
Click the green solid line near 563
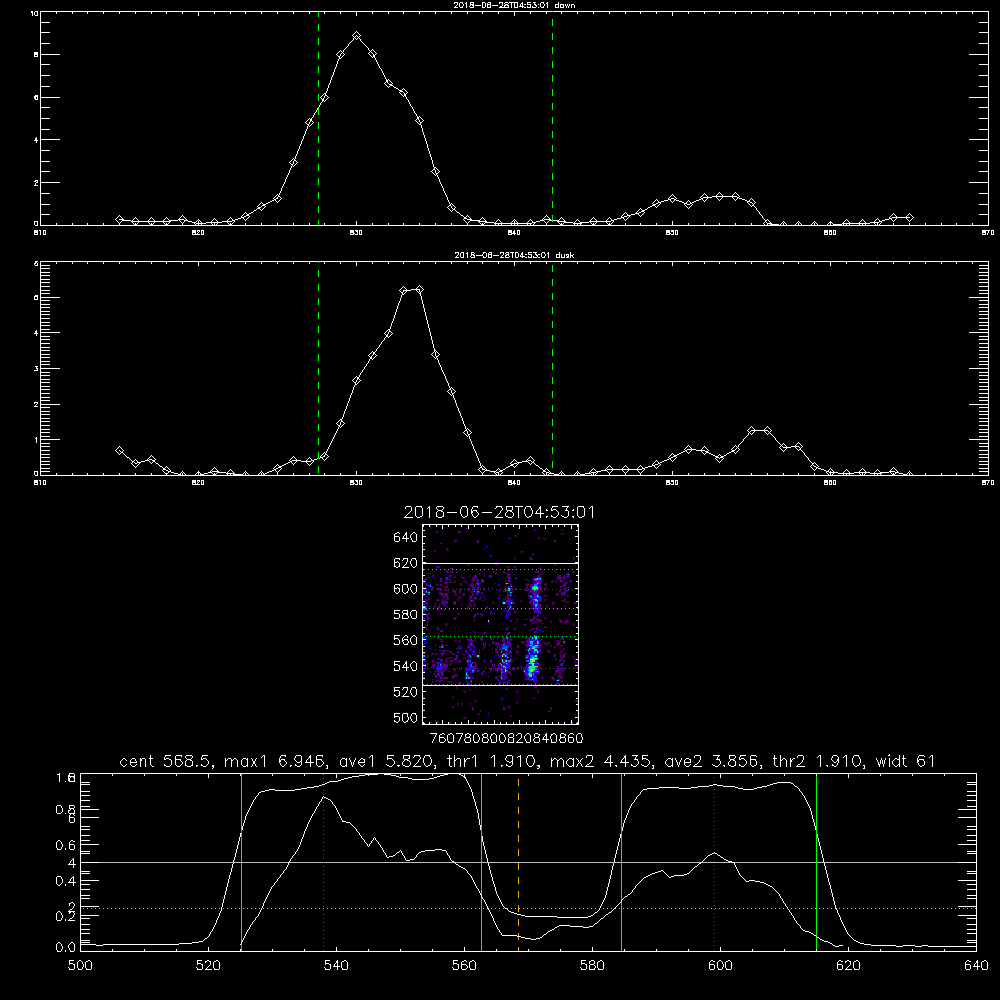click(481, 861)
